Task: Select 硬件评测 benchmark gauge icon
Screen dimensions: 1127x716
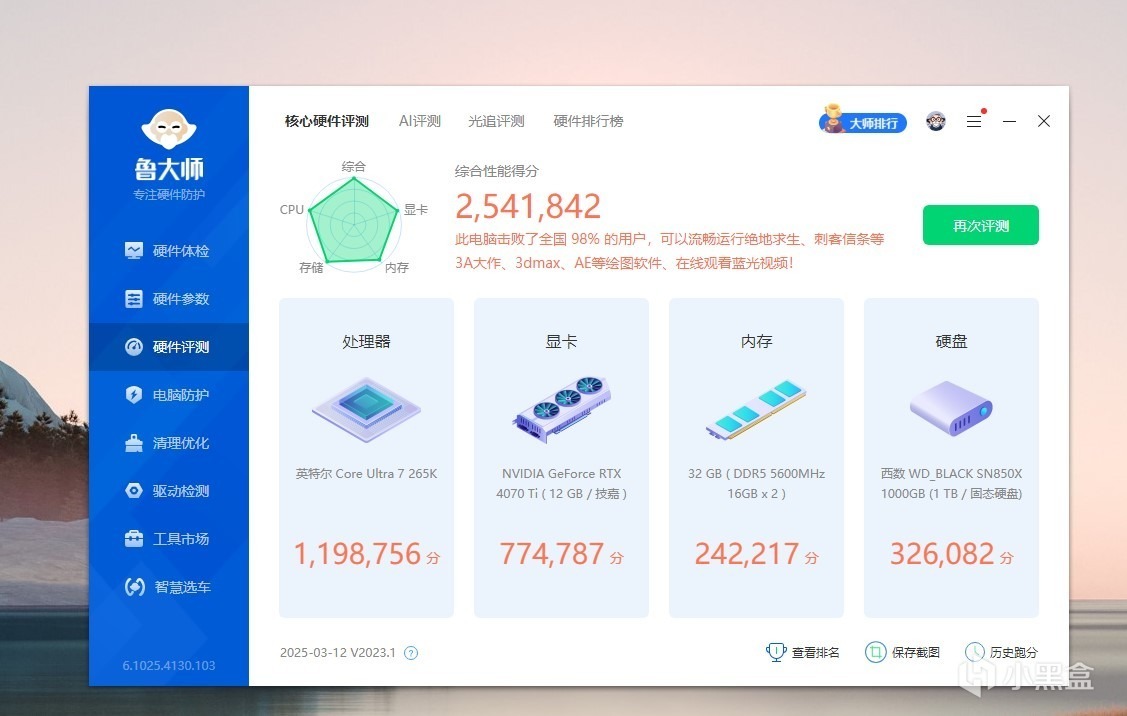Action: [134, 346]
